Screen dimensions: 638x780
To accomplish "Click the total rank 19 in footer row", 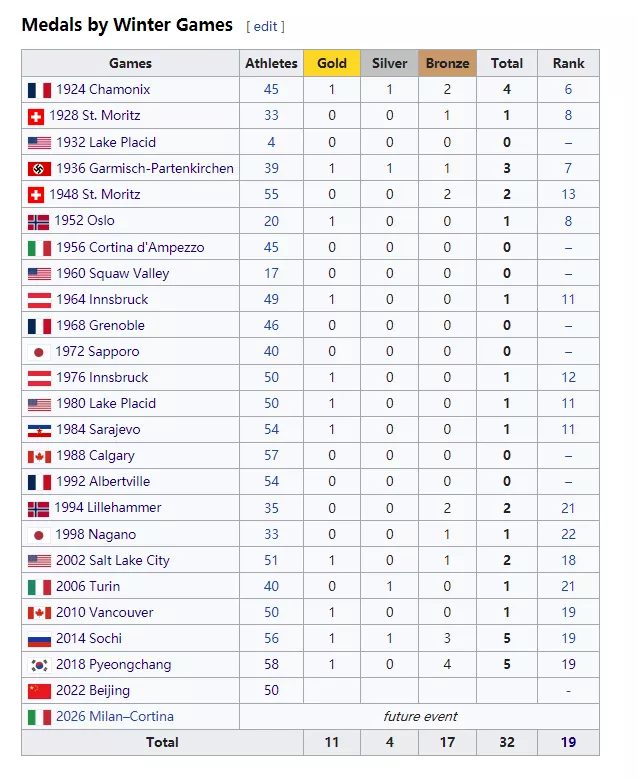I will coord(568,742).
